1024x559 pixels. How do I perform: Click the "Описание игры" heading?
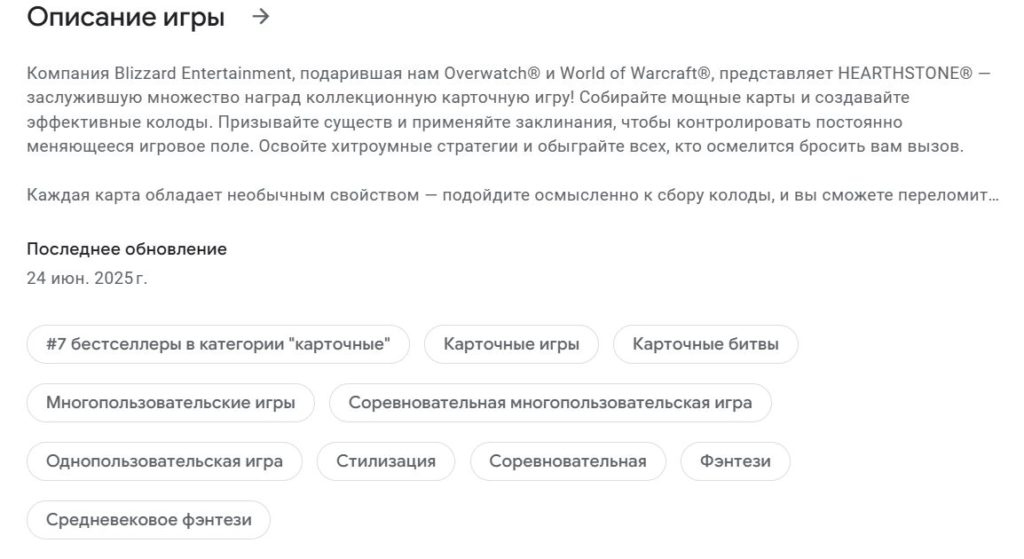point(126,17)
